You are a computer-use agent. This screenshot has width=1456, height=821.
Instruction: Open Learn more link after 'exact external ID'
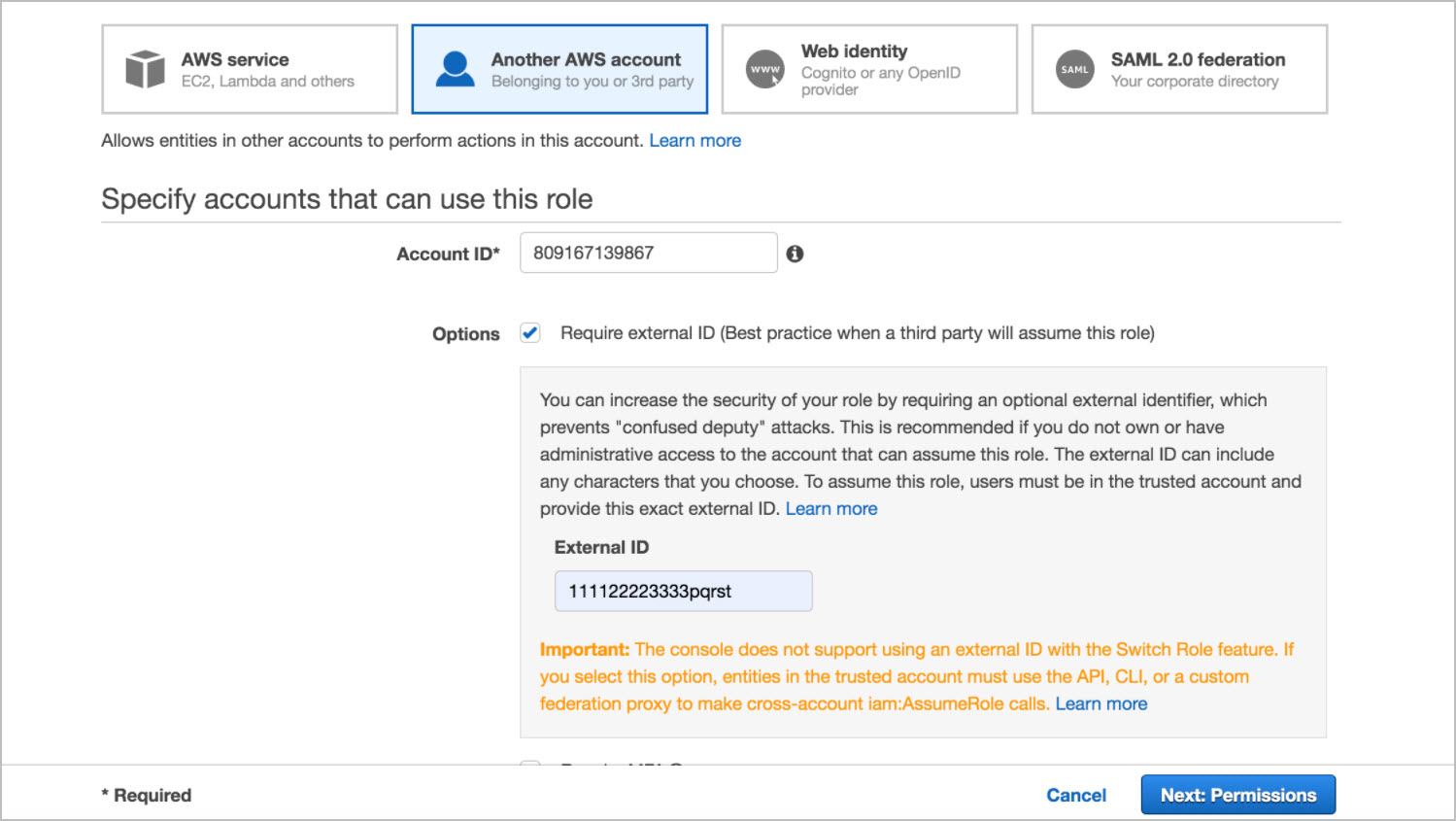point(831,509)
